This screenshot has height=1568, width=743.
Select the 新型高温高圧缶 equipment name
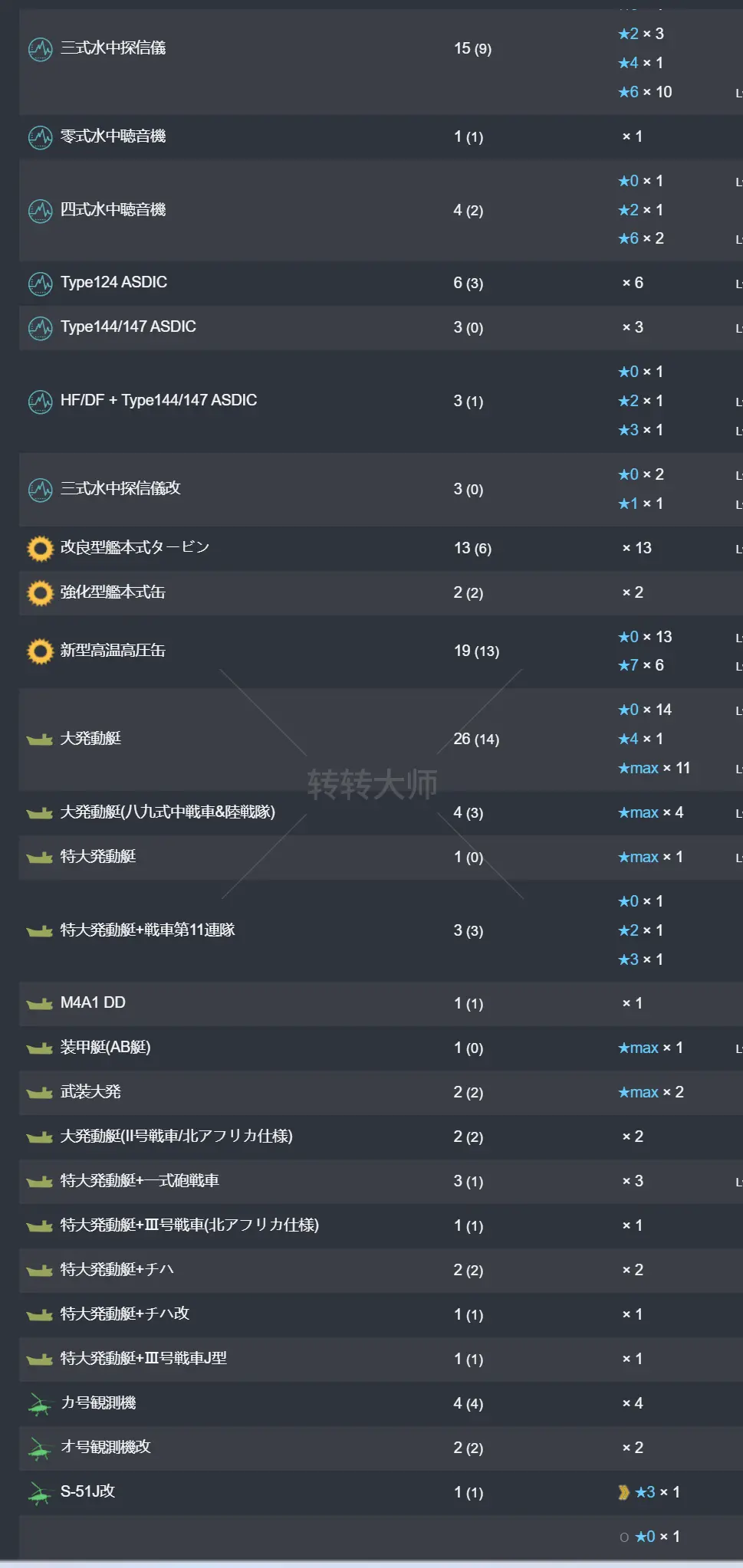(x=113, y=650)
